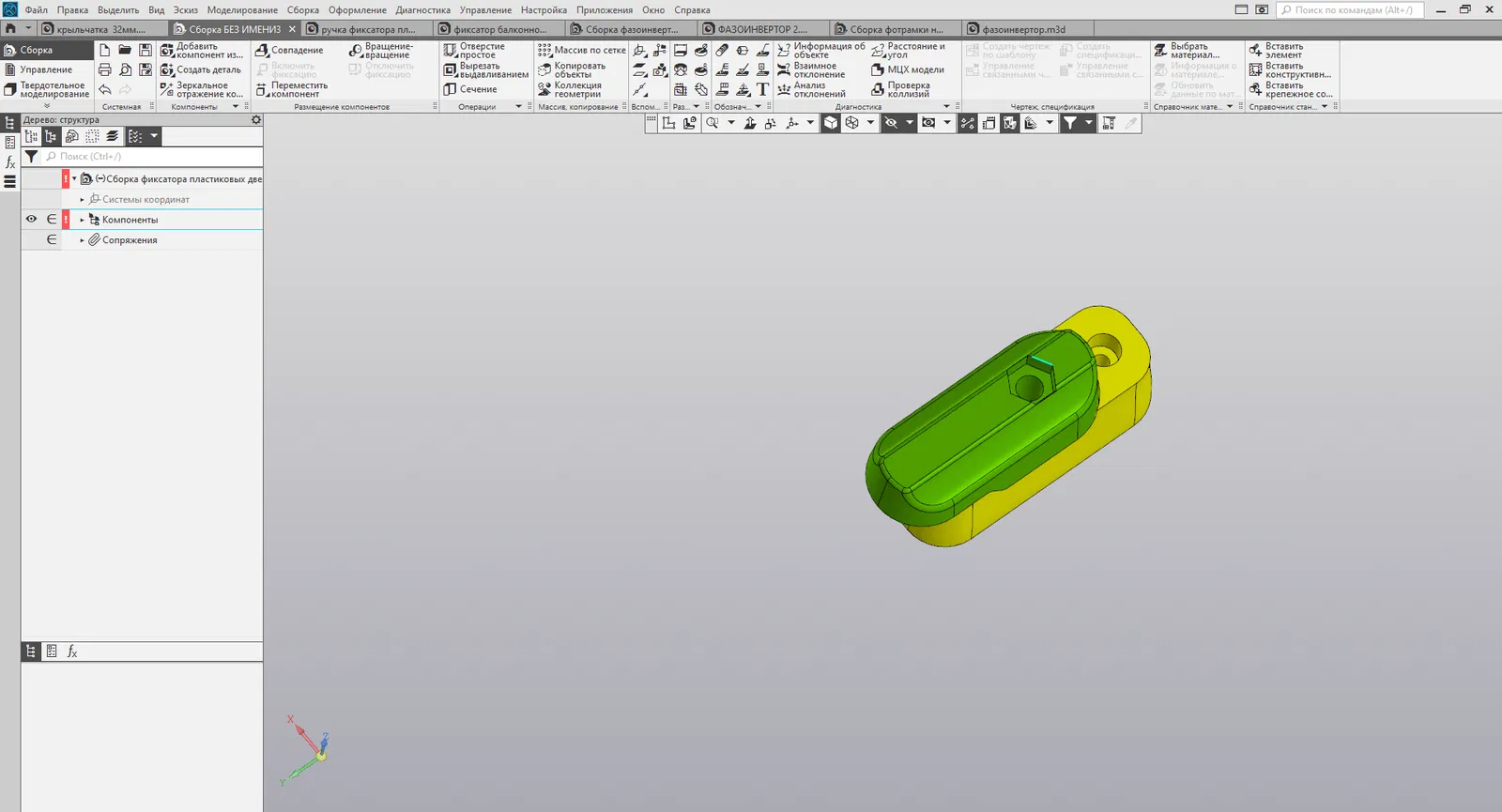Click Создать деталь button
The image size is (1502, 812).
201,69
